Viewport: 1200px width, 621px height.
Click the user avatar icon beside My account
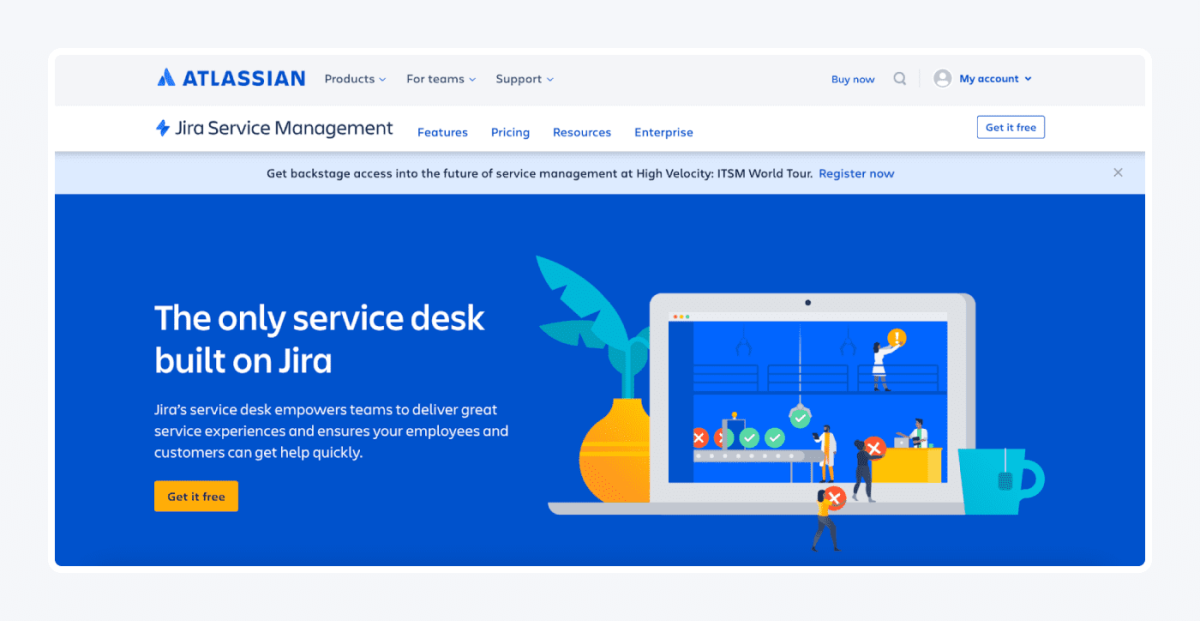click(x=941, y=78)
